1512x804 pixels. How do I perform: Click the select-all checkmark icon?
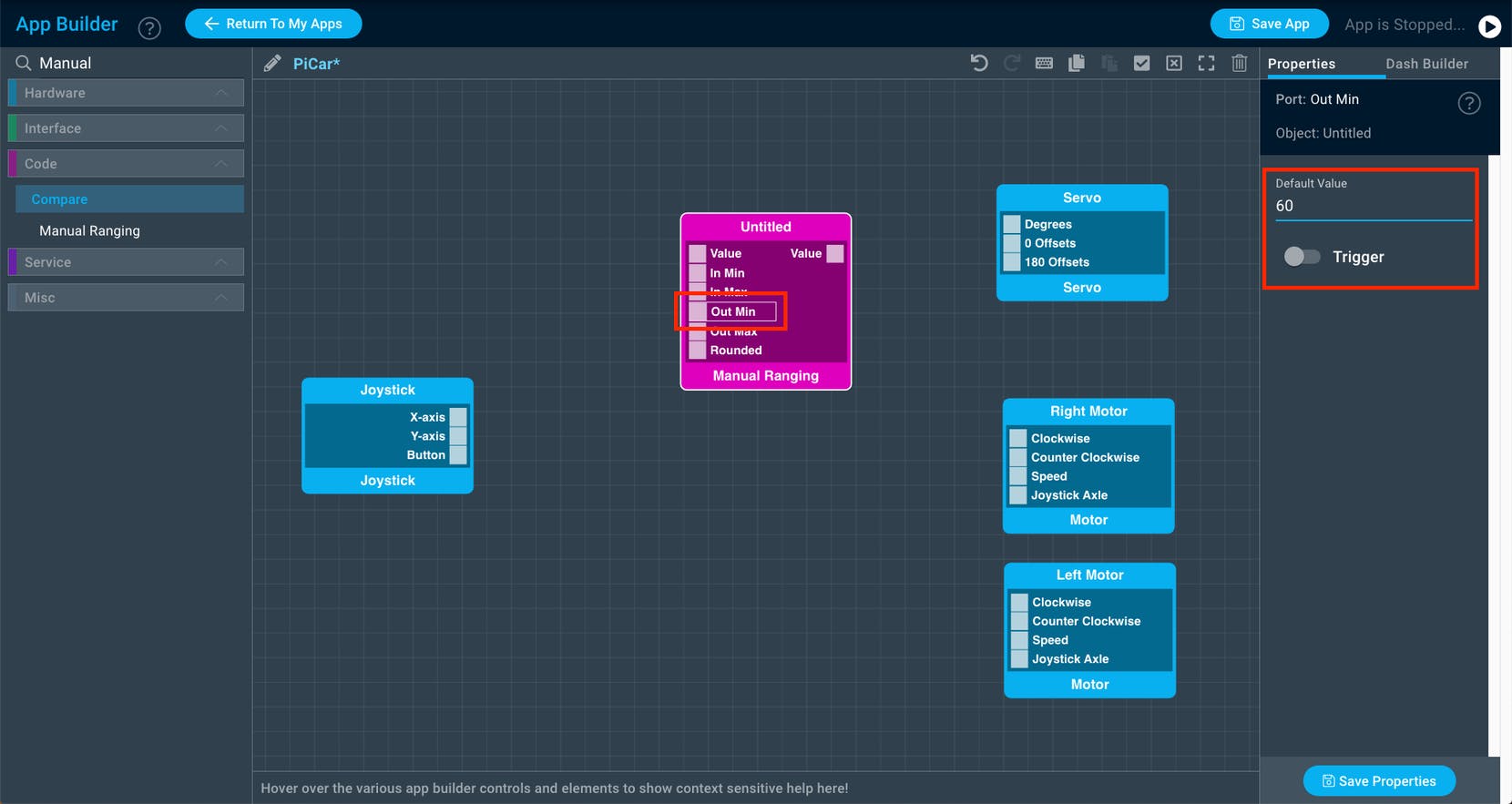[1141, 63]
